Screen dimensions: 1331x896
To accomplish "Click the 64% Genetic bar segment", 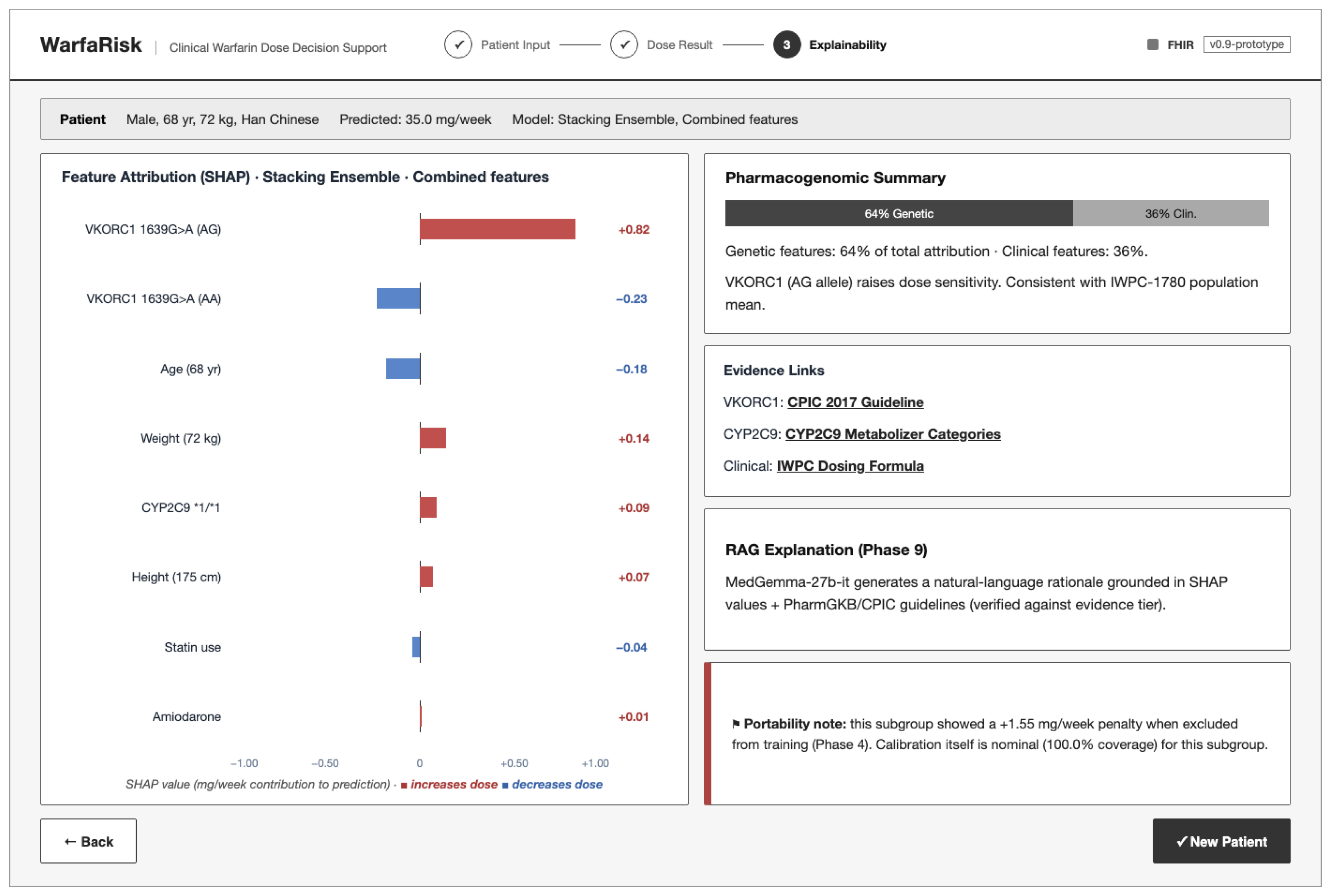I will click(899, 213).
